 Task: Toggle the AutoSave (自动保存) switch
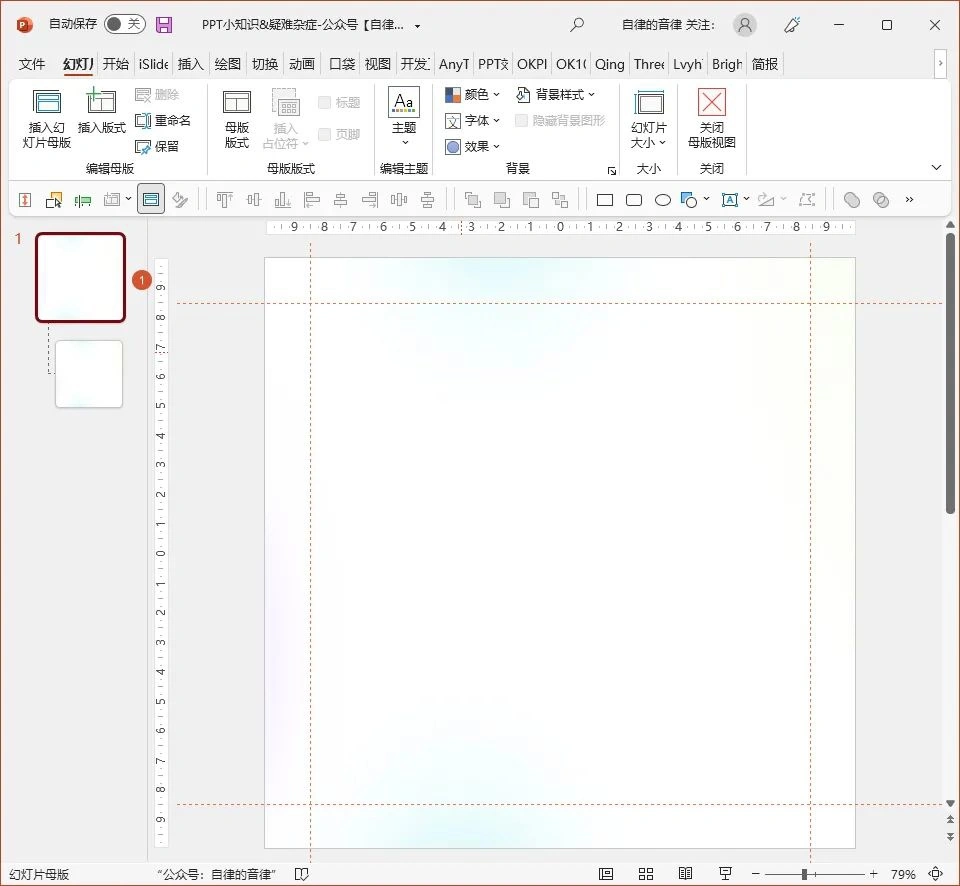(x=125, y=25)
